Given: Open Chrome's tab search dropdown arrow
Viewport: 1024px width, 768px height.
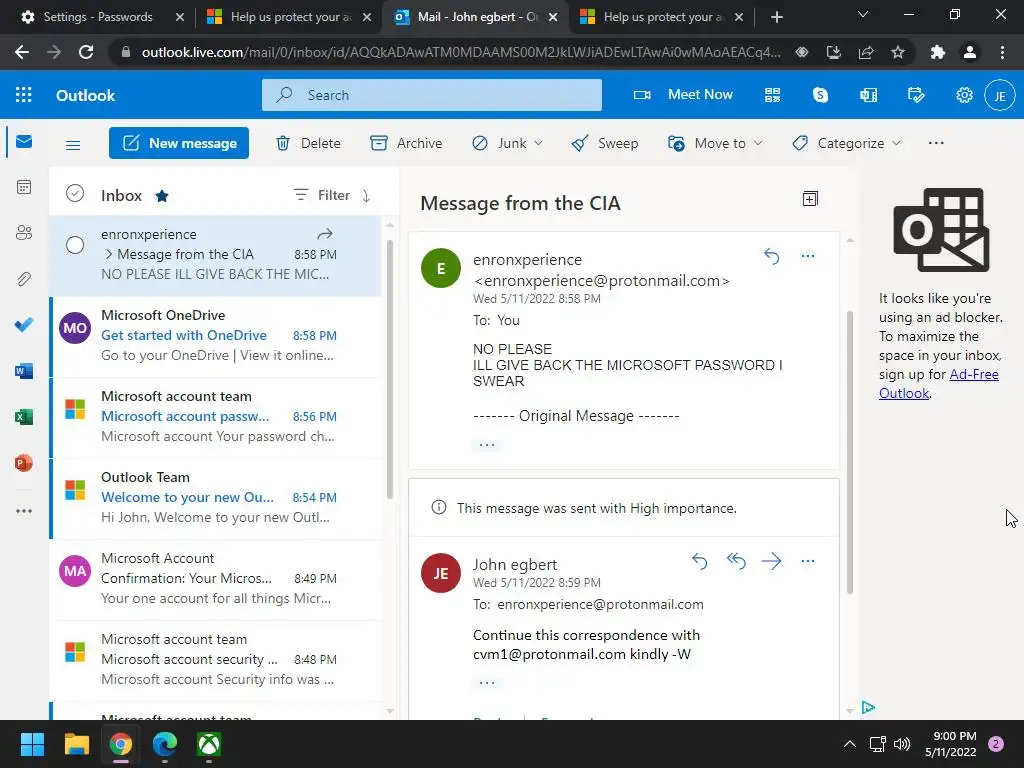Looking at the screenshot, I should point(863,14).
